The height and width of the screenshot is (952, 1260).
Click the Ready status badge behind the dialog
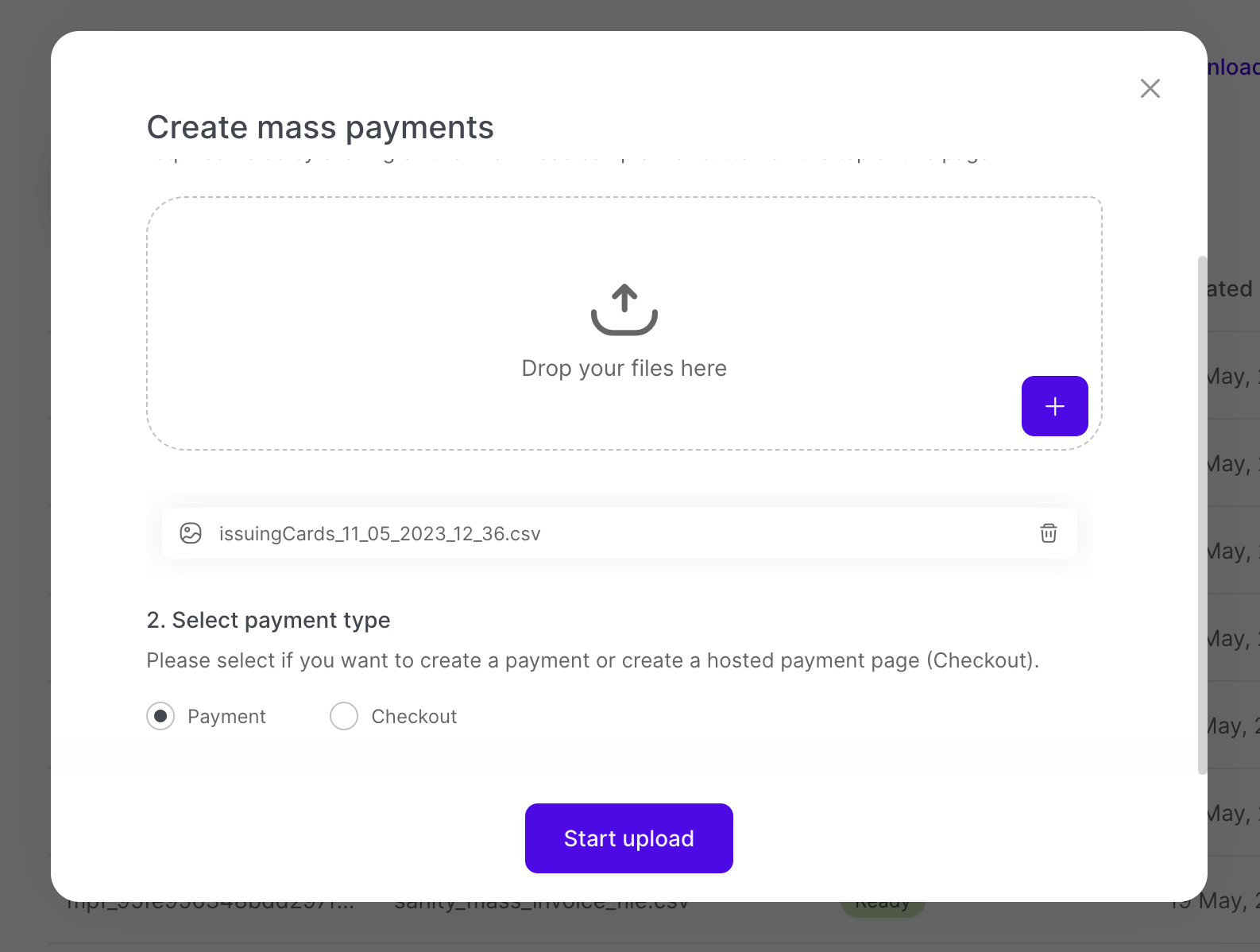point(882,907)
